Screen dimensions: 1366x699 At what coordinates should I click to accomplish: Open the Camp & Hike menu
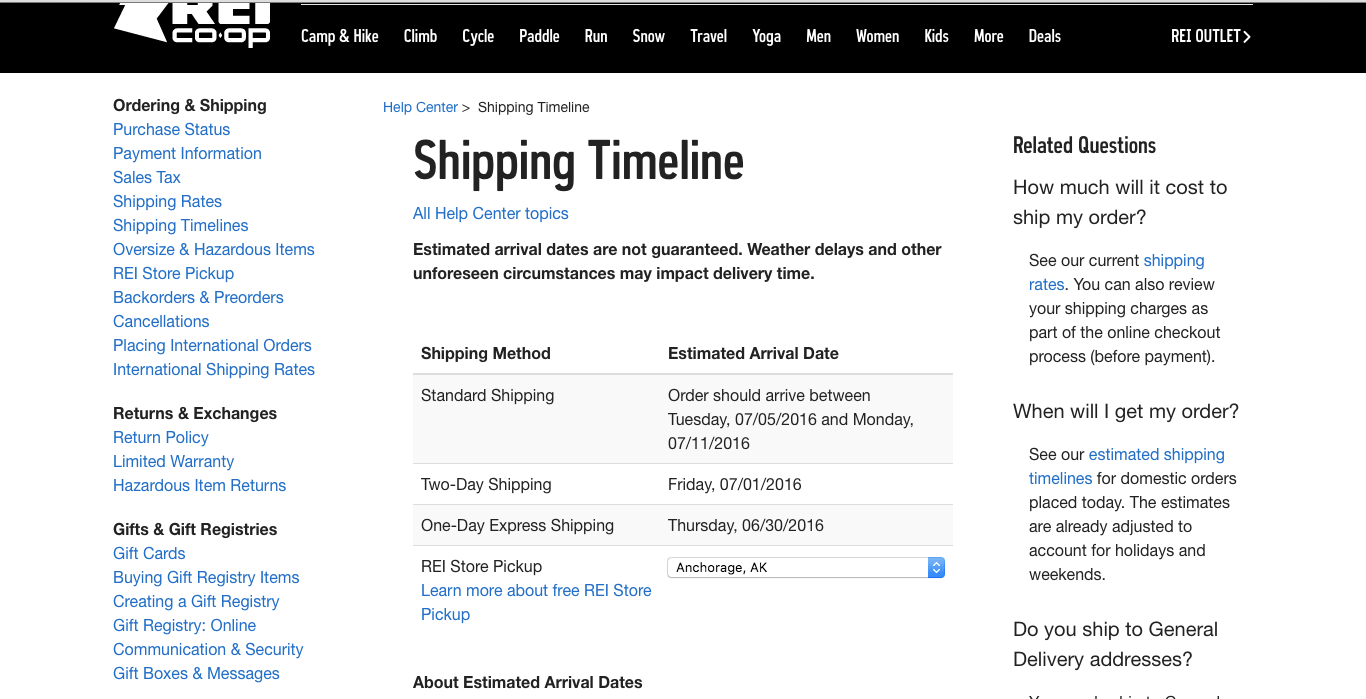click(340, 36)
